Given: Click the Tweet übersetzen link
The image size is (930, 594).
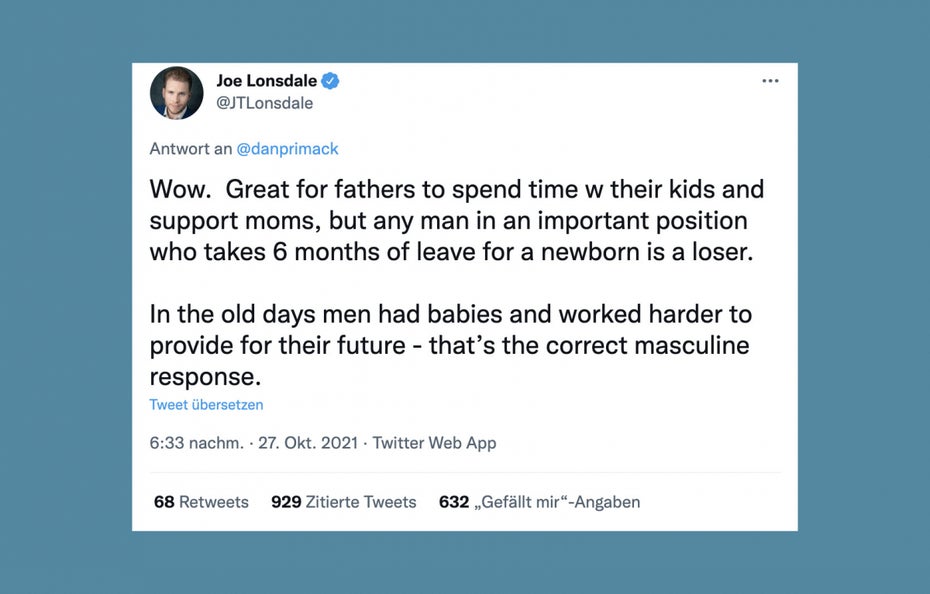Looking at the screenshot, I should click(206, 405).
